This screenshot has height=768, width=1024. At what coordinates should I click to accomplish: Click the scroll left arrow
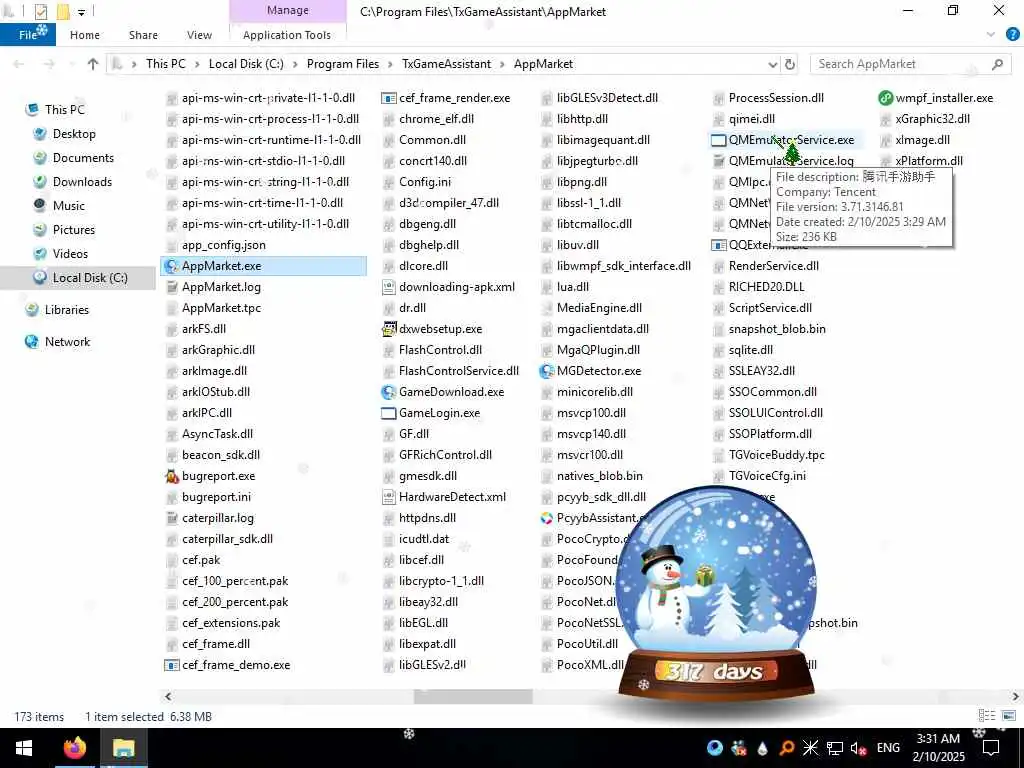coord(168,697)
